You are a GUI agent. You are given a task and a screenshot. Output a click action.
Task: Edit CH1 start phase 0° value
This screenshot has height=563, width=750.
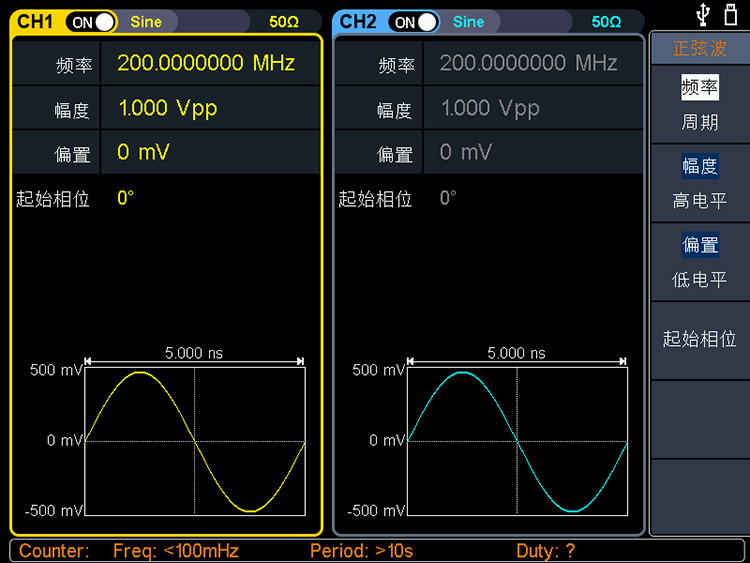pyautogui.click(x=126, y=198)
